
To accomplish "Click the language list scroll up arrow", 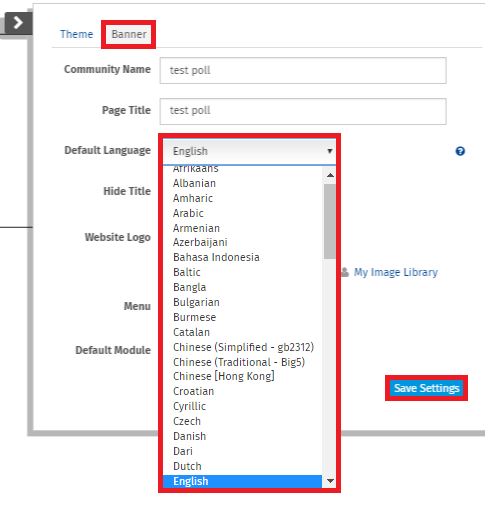I will [x=330, y=175].
